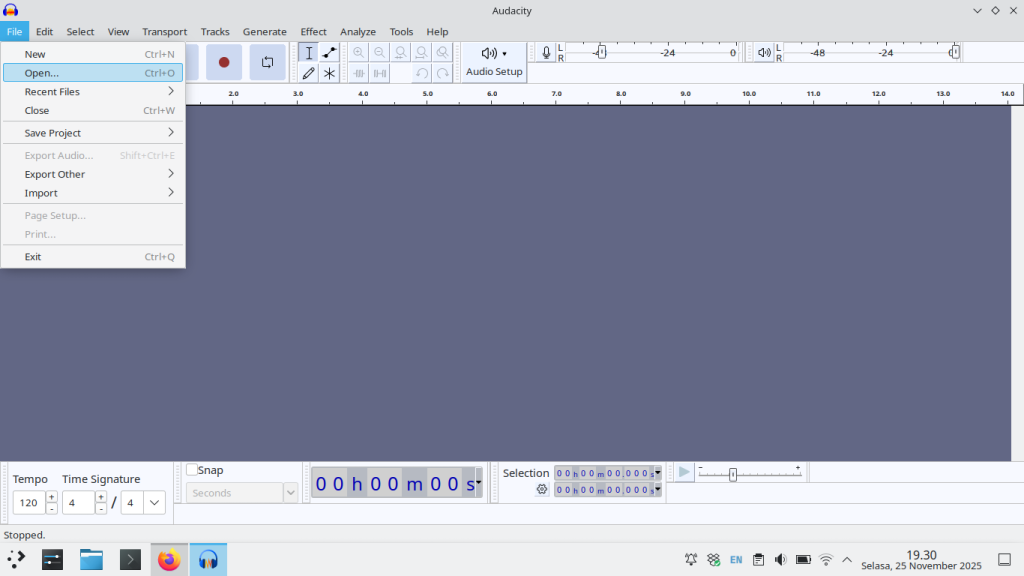This screenshot has height=576, width=1024.
Task: Expand time signature denominator dropdown
Action: point(154,503)
